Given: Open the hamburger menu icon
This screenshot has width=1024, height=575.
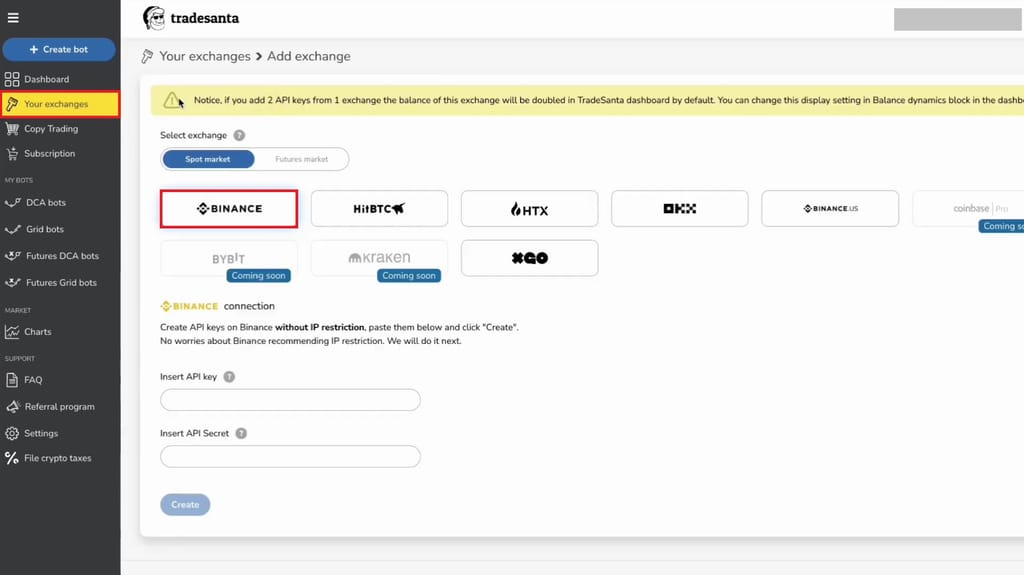Looking at the screenshot, I should coord(13,18).
